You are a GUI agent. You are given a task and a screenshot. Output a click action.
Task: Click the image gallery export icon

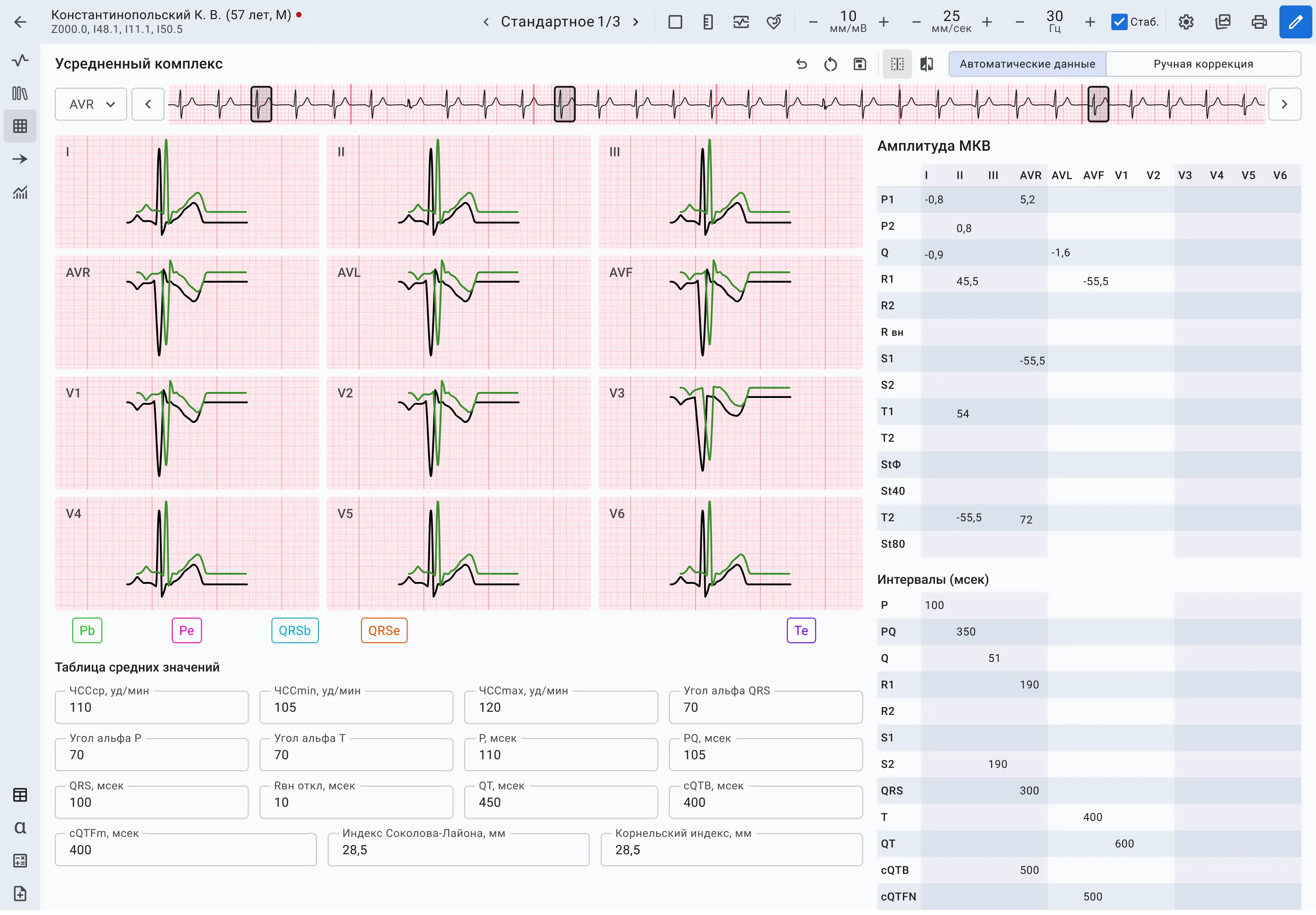click(x=1223, y=22)
